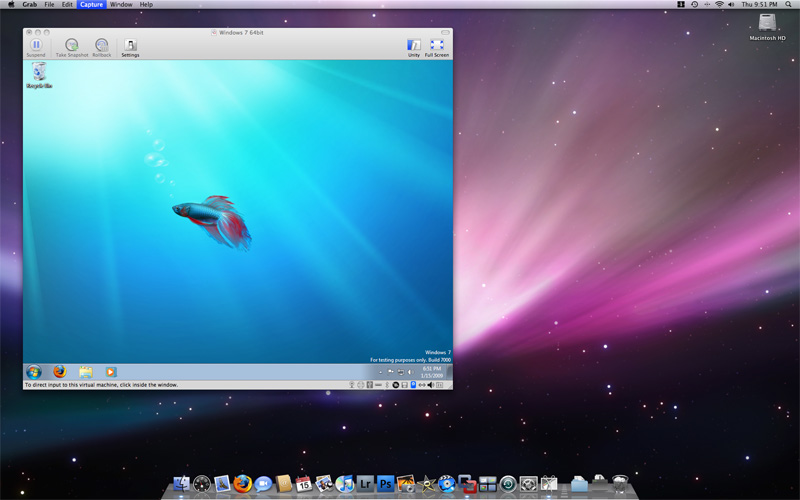
Task: Launch Photoshop from the Dock
Action: click(x=386, y=484)
